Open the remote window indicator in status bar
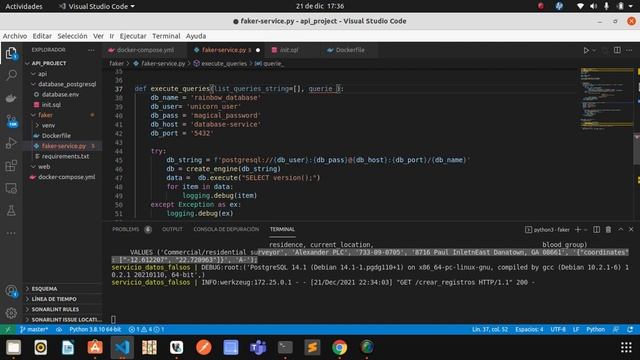 pos(7,329)
